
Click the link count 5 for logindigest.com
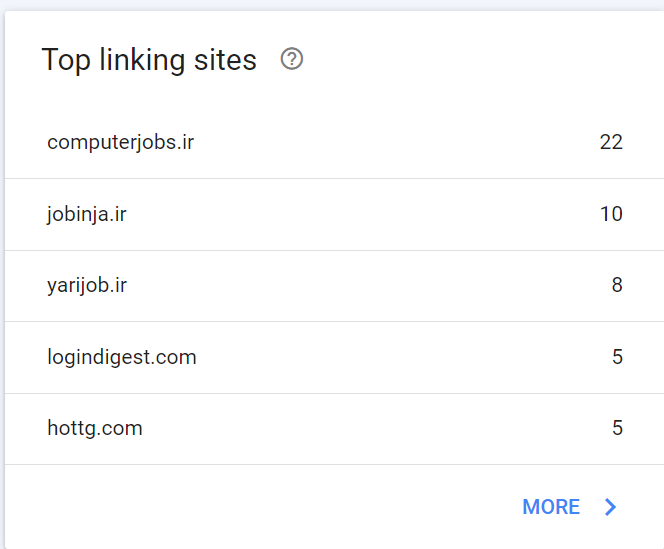(617, 357)
